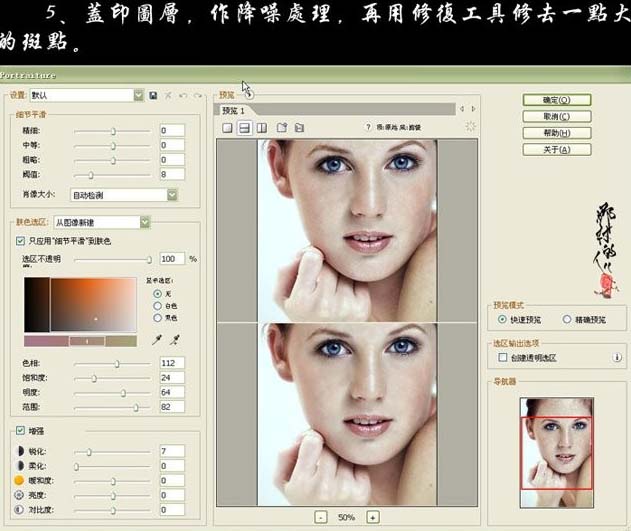Click the 中等 medium slider handle
This screenshot has width=631, height=531.
[x=113, y=146]
